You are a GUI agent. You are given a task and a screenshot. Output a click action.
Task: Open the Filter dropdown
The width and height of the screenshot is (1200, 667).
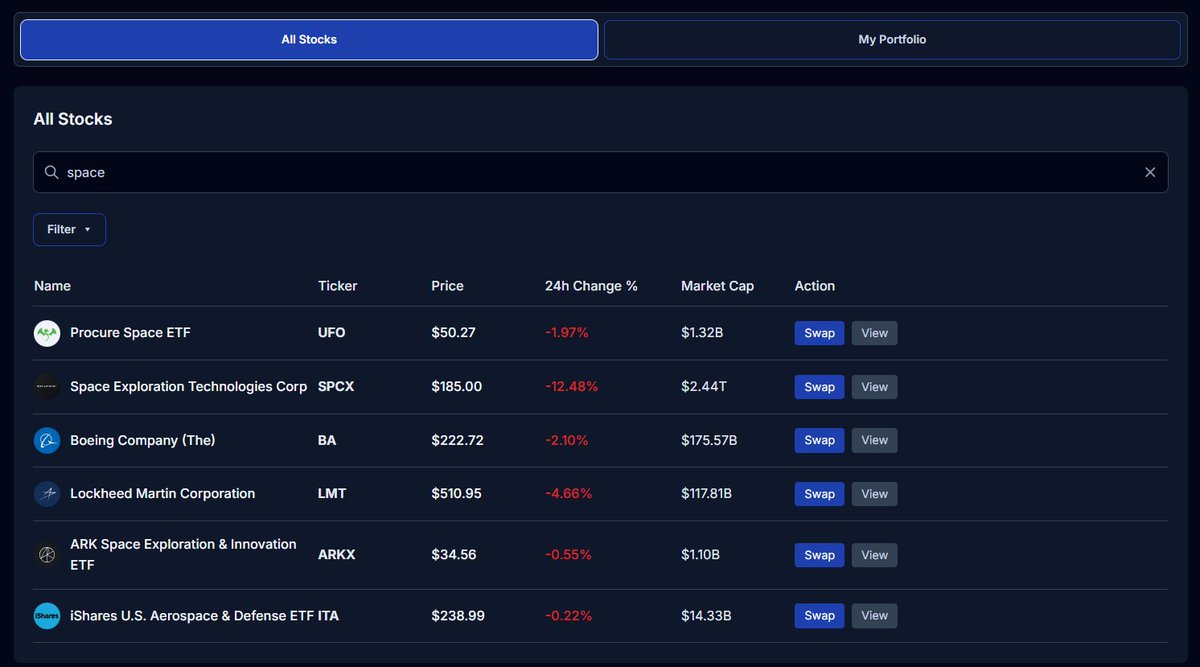[69, 229]
